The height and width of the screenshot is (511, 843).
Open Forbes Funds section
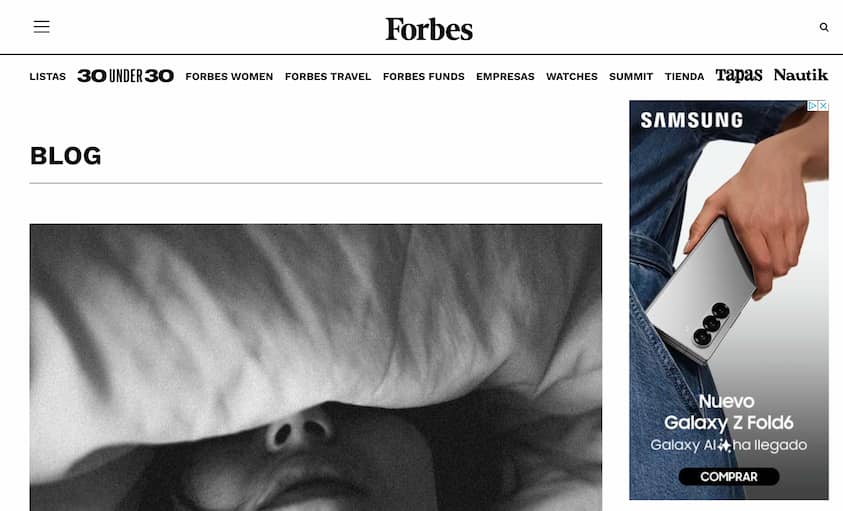click(x=424, y=76)
